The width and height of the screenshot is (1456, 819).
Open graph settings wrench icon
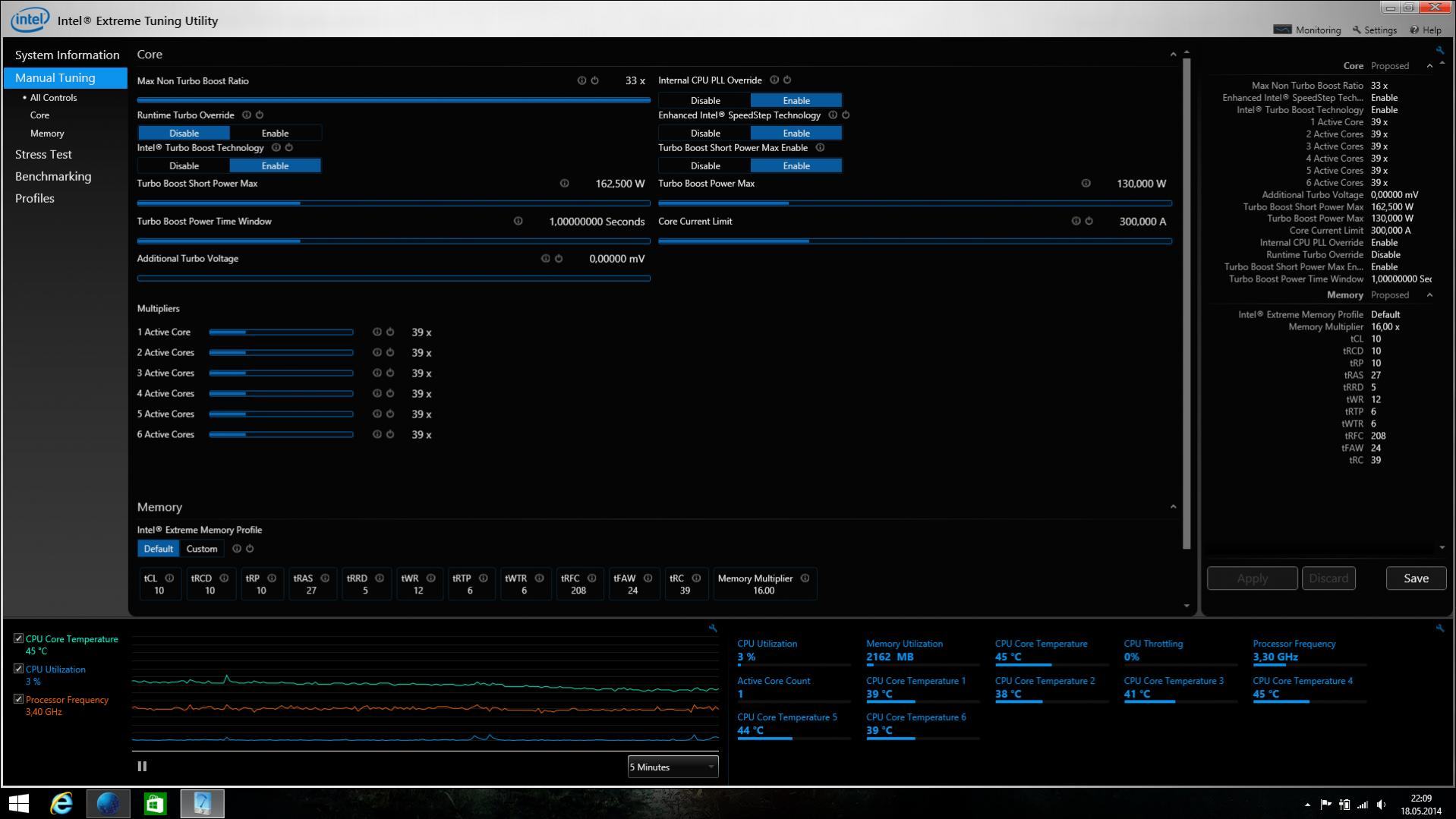713,628
